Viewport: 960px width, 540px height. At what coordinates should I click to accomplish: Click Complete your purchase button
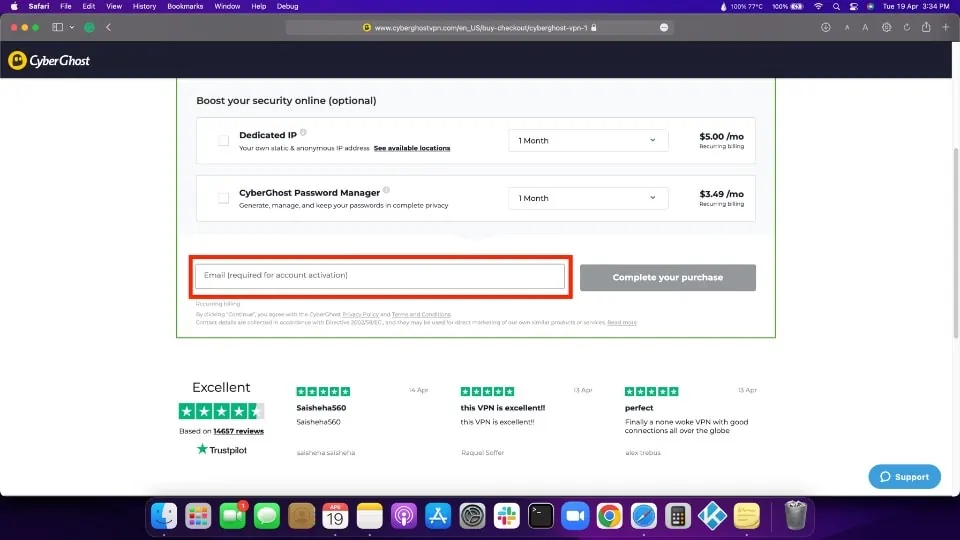[667, 277]
